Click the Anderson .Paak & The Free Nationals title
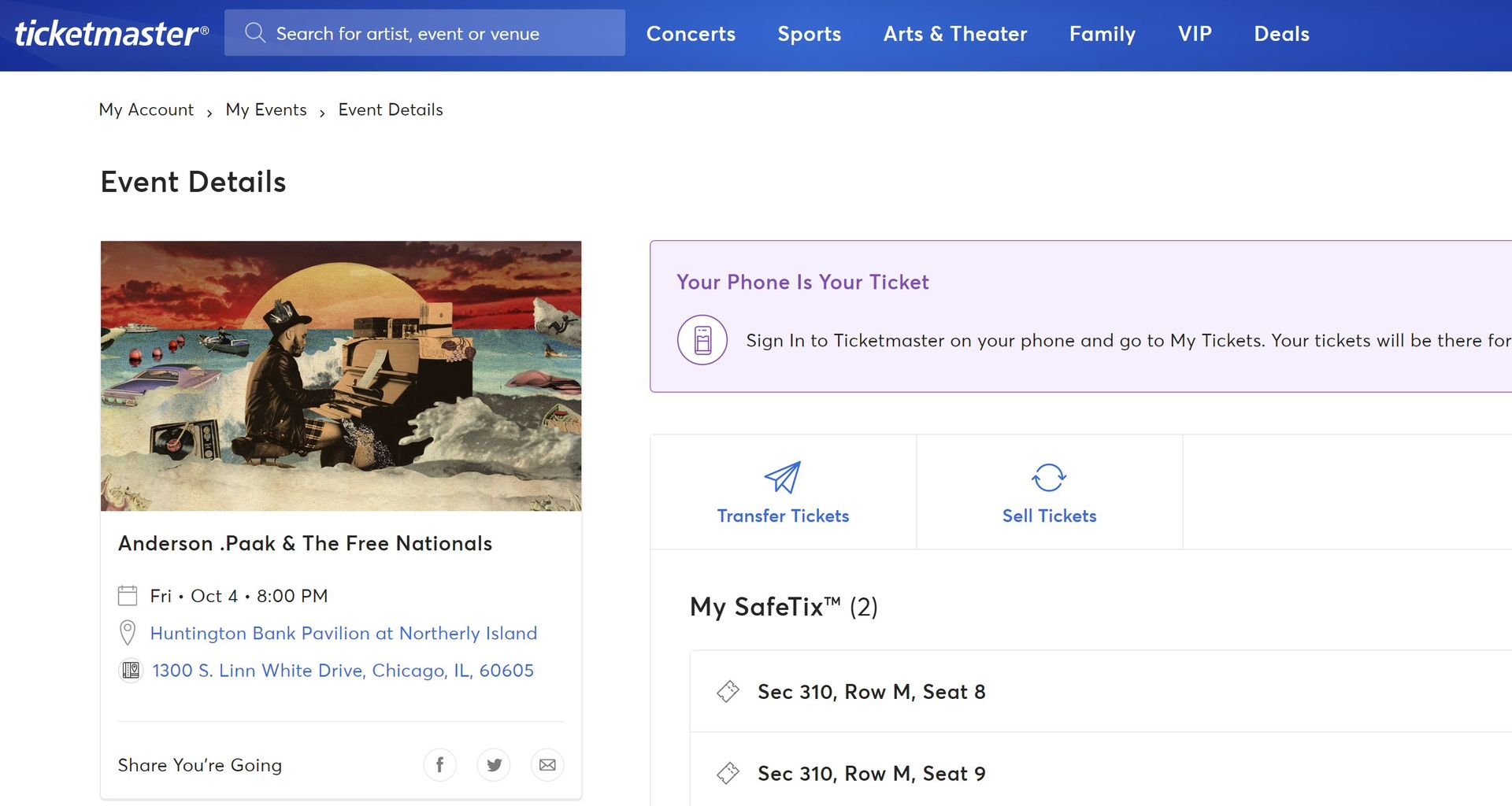 (x=305, y=543)
